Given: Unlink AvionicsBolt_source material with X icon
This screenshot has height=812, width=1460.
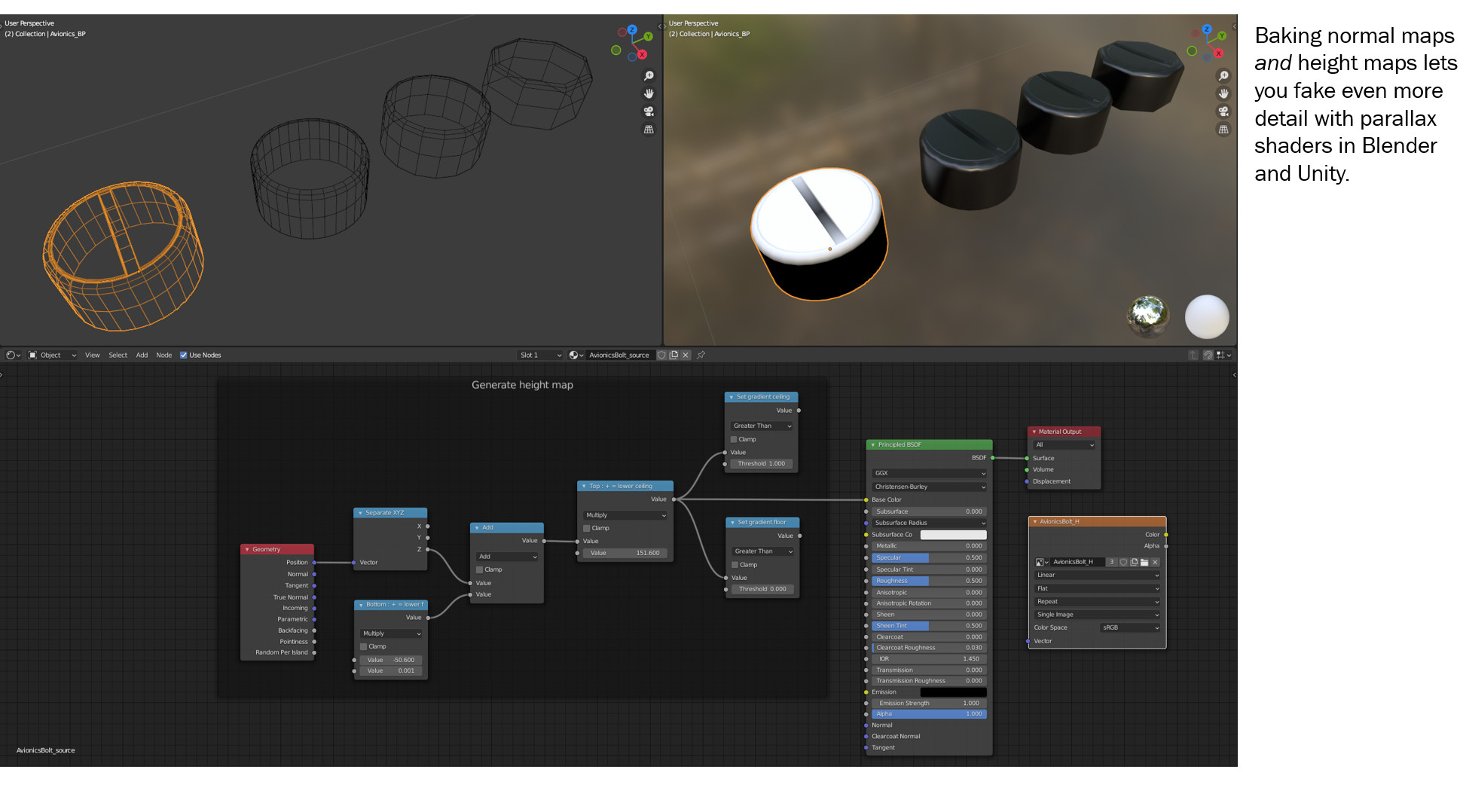Looking at the screenshot, I should [x=686, y=355].
